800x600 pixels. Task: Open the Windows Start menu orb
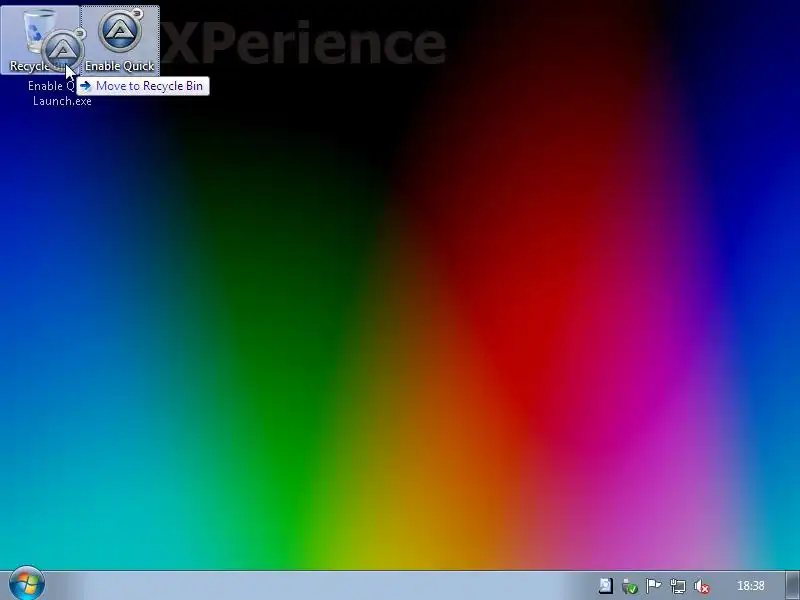coord(27,584)
